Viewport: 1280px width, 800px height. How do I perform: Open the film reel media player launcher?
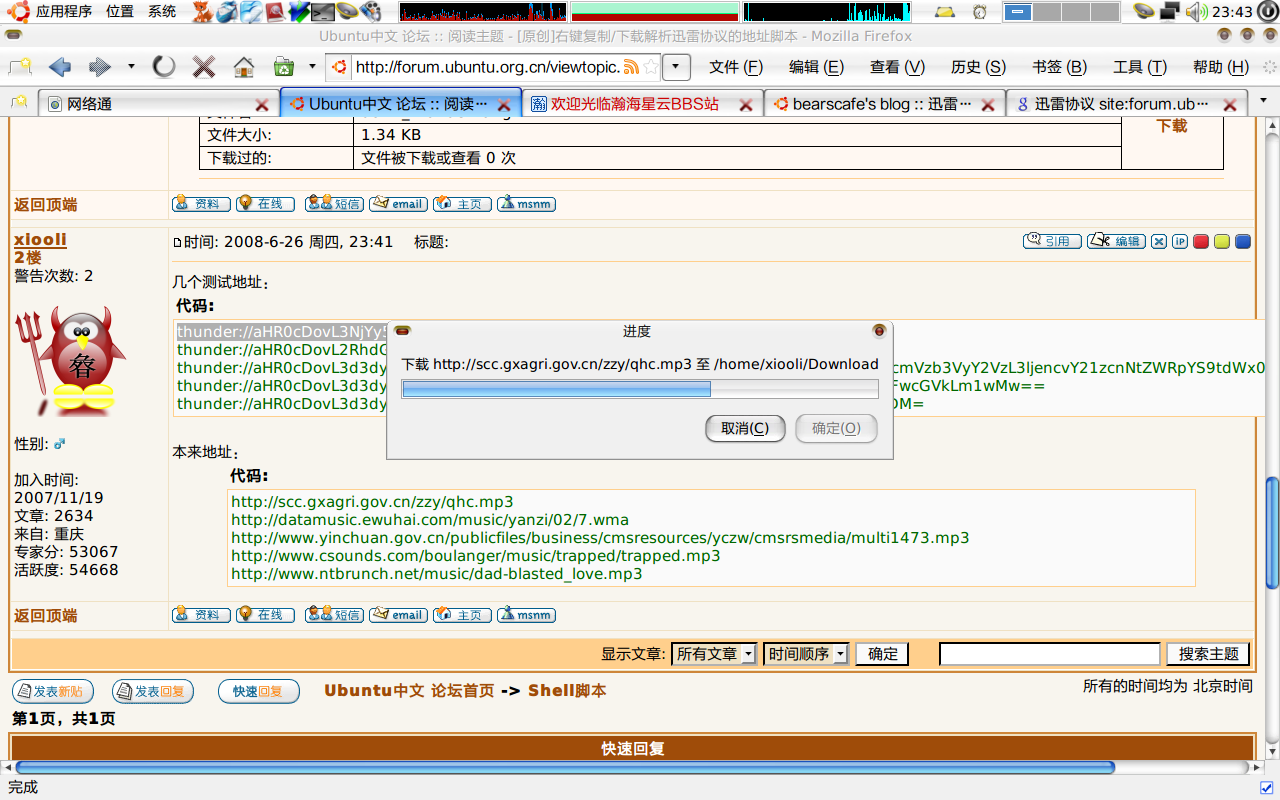[370, 12]
